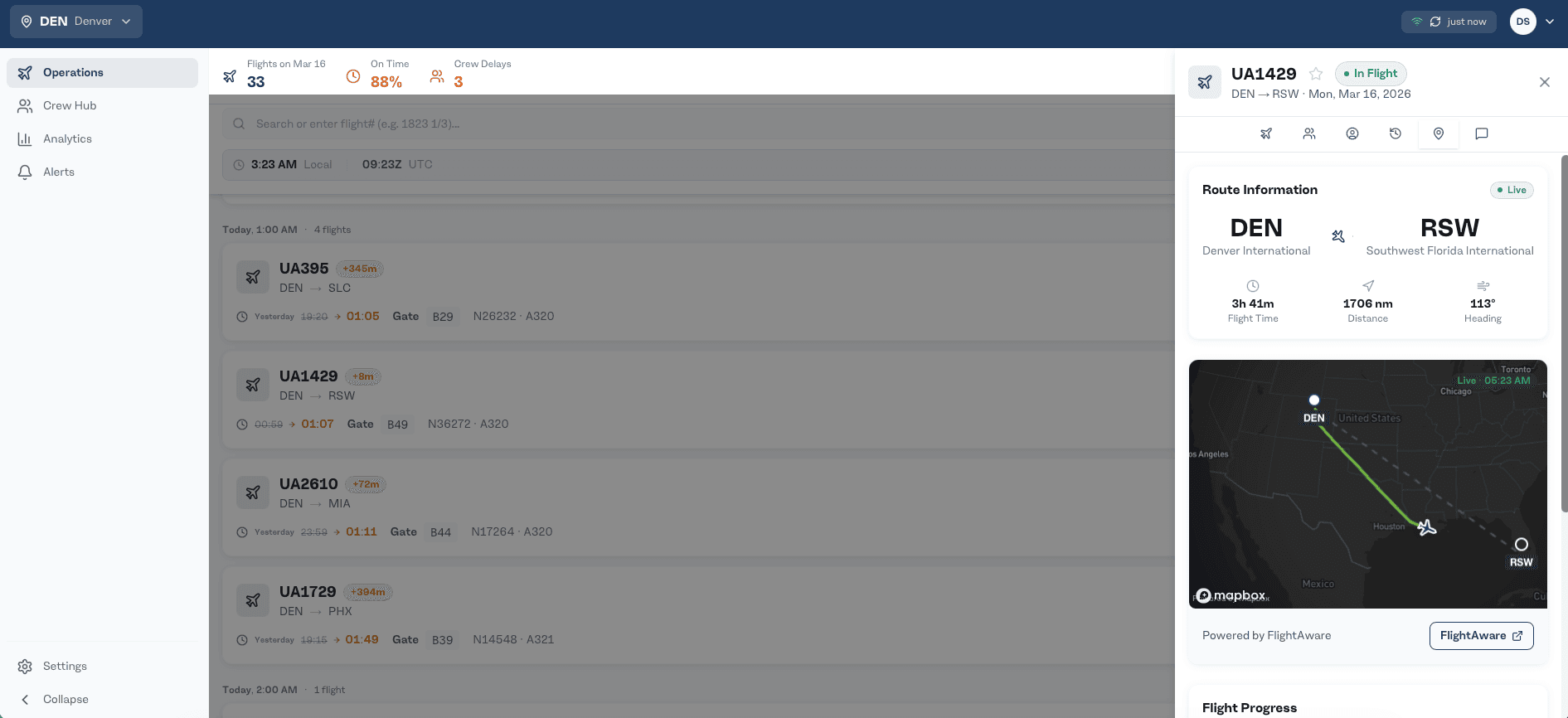Expand the chevron next to the DS avatar

point(1550,22)
